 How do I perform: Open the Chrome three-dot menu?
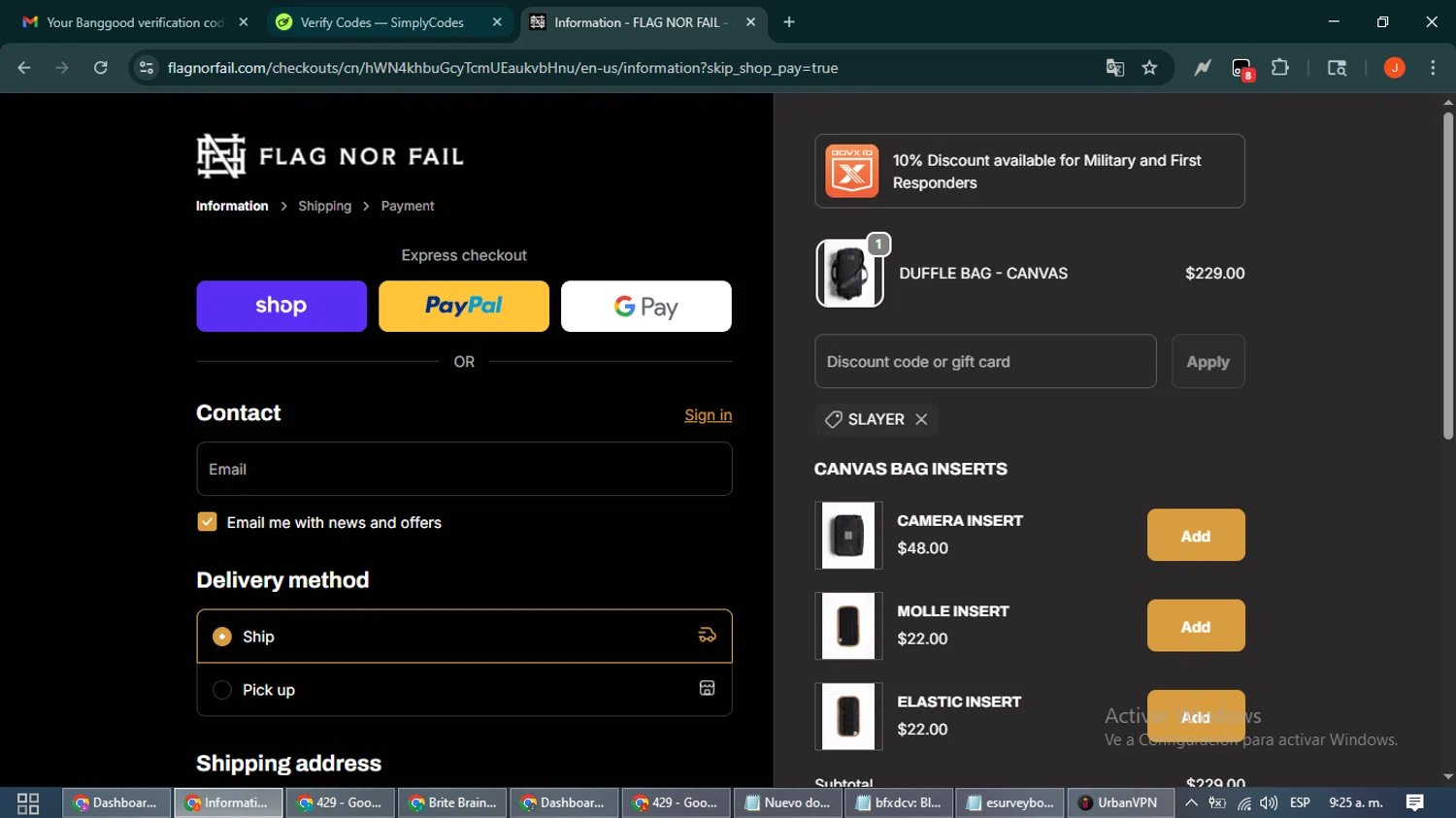click(x=1433, y=68)
